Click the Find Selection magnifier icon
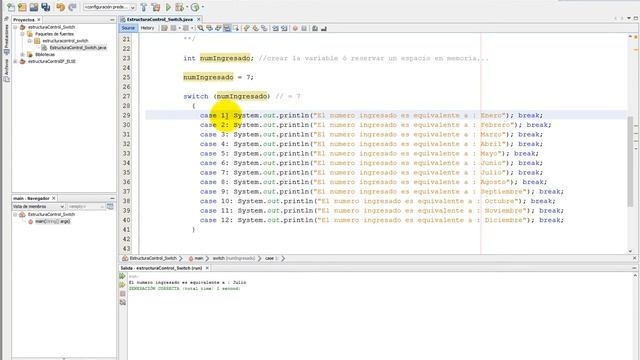The image size is (640, 360). pyautogui.click(x=200, y=28)
